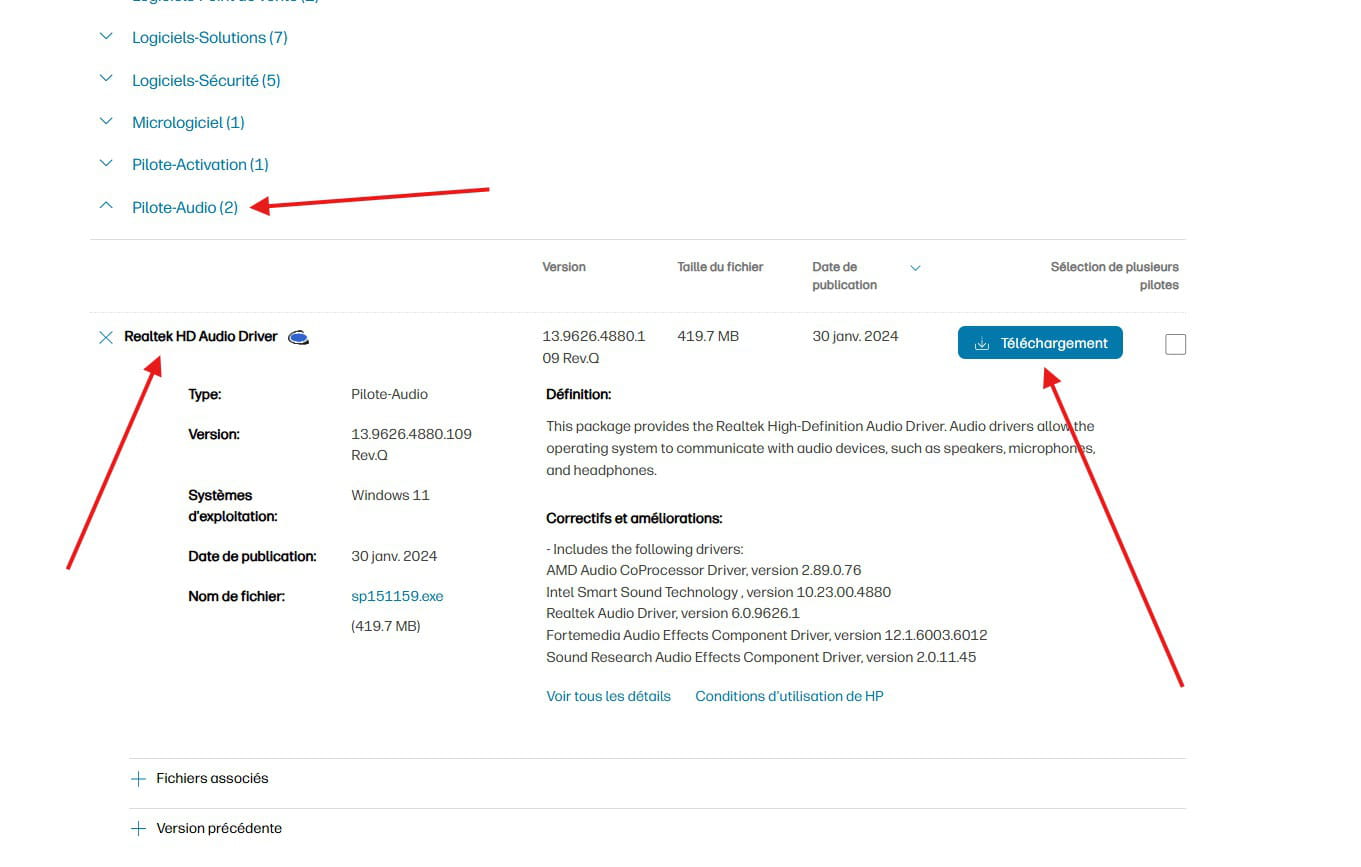The image size is (1361, 867).
Task: Click the AMD Audio CoProcessor Driver line
Action: pyautogui.click(x=703, y=570)
